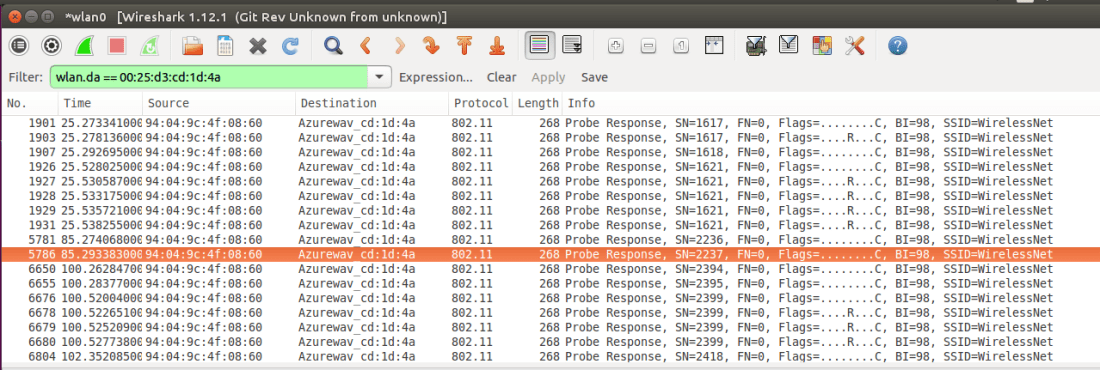Reset text zoom to normal size
This screenshot has height=370, width=1100.
click(x=680, y=46)
